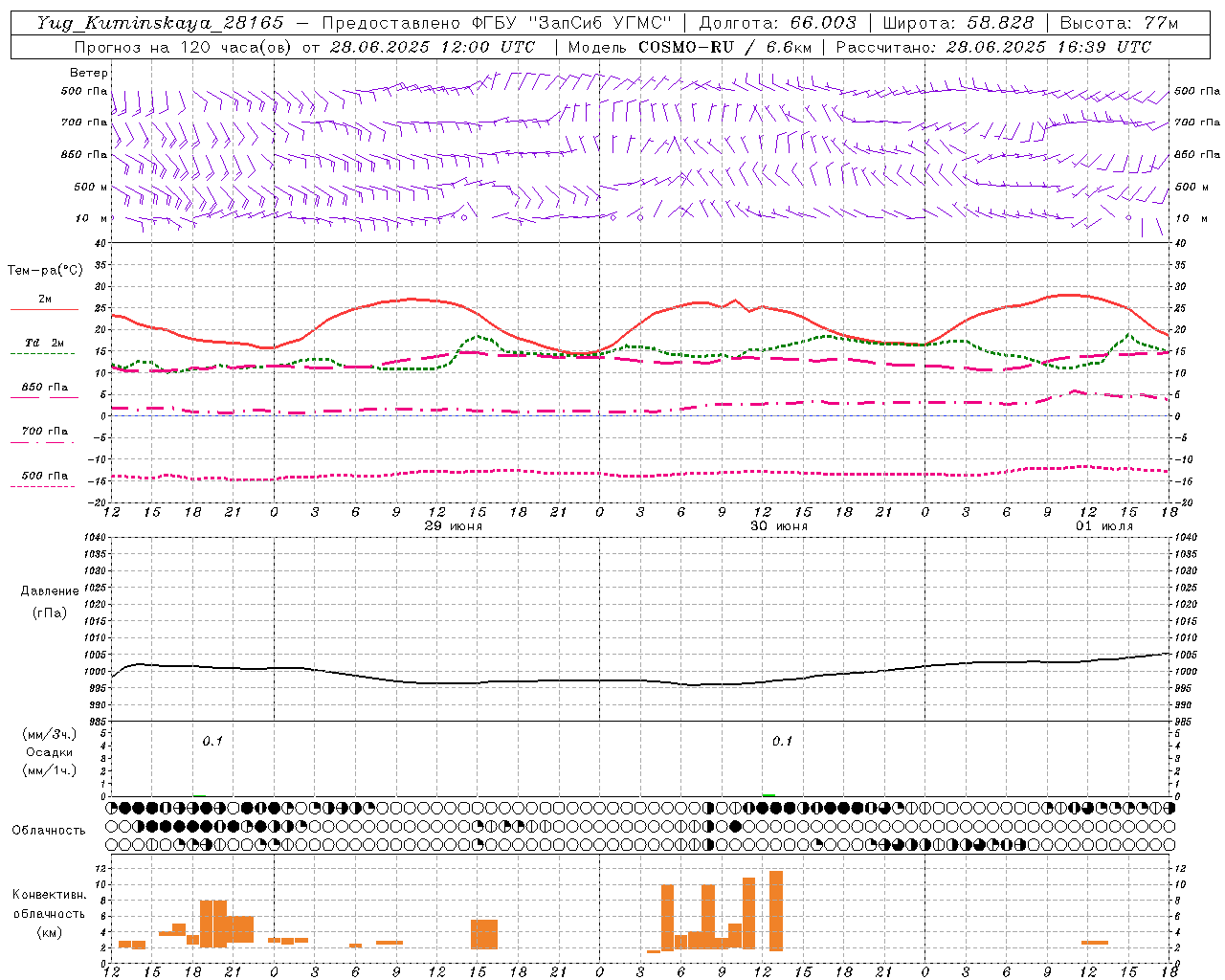
Task: Click the Ветер panel label
Action: click(89, 73)
